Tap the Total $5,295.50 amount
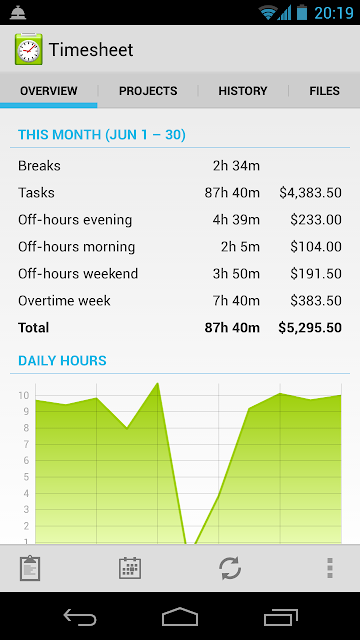This screenshot has height=640, width=360. point(310,328)
